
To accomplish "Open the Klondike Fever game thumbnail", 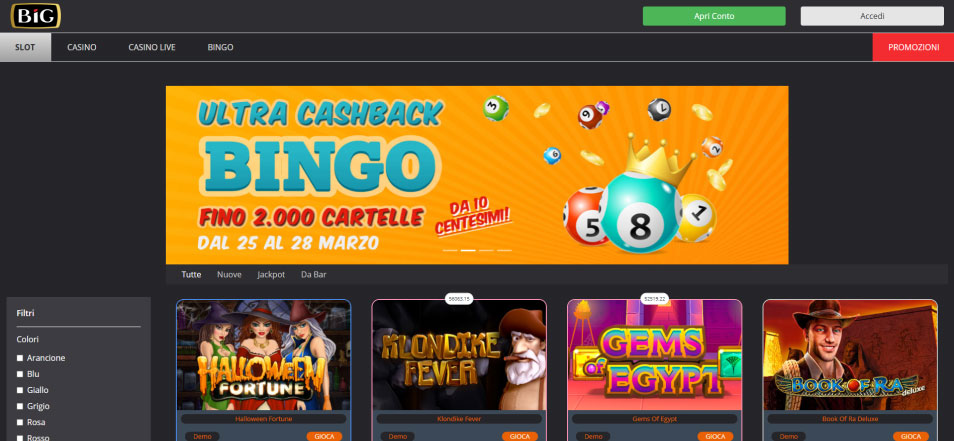I will 459,355.
